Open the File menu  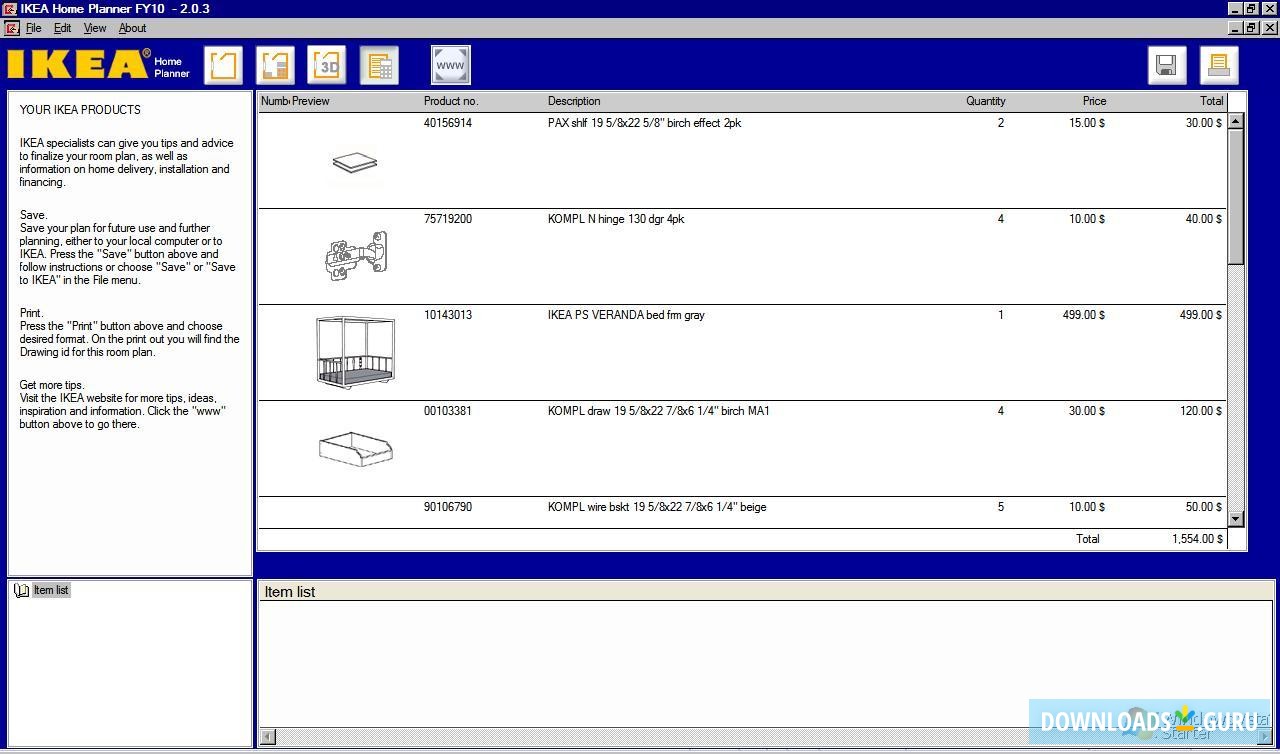(x=34, y=27)
